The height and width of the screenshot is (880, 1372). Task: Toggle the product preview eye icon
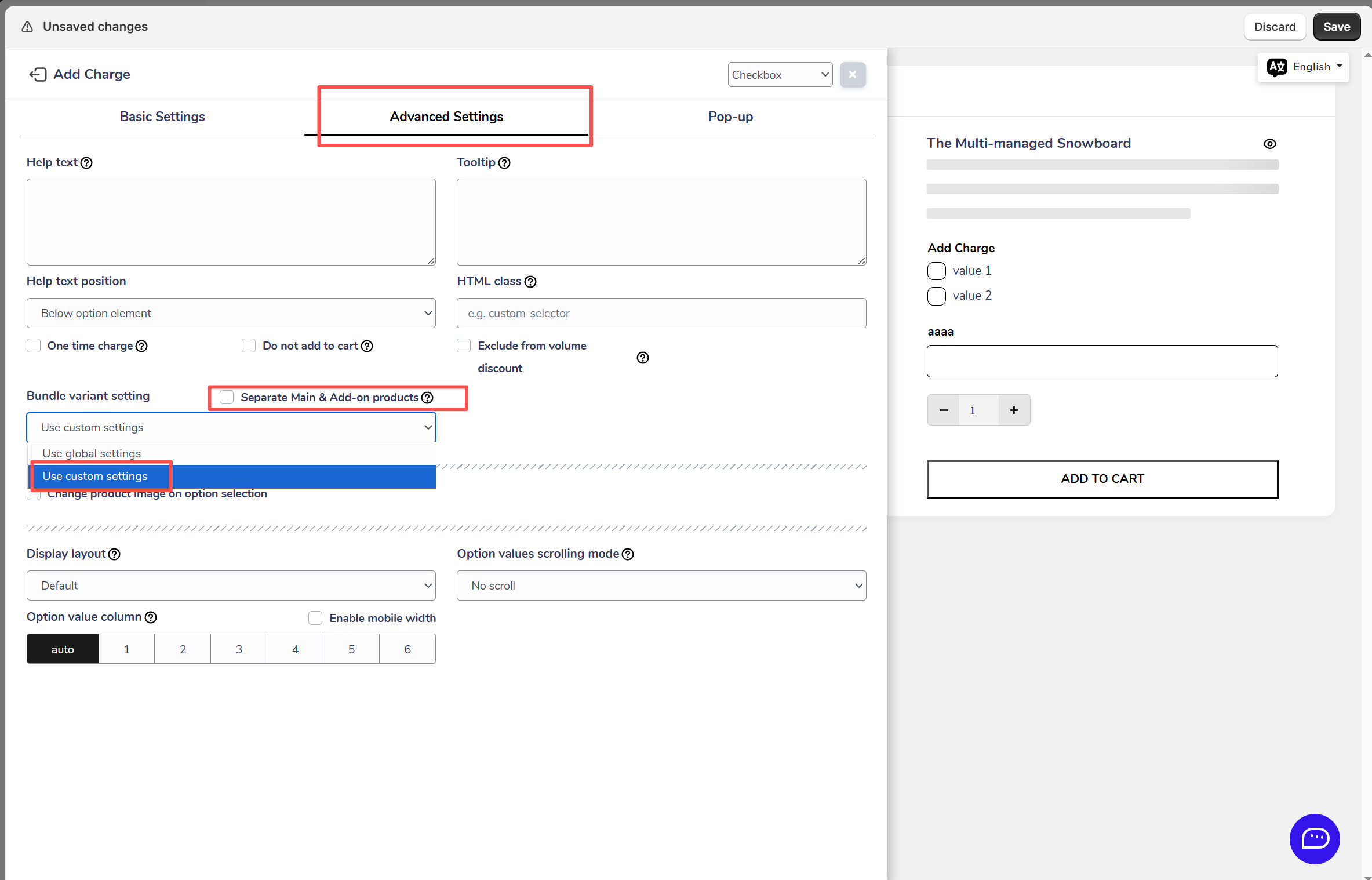(1269, 144)
